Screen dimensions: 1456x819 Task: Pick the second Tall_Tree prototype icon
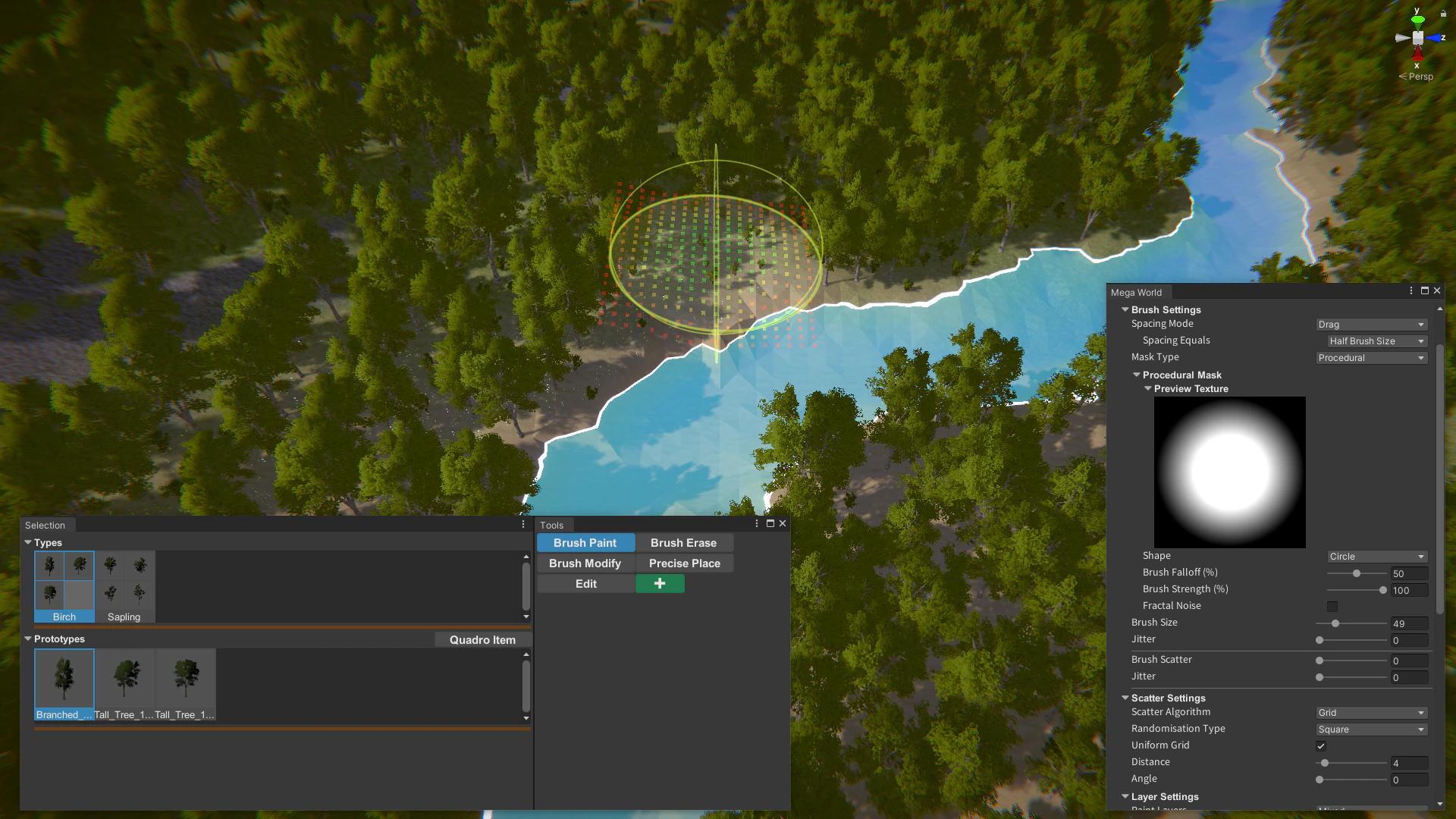coord(186,683)
